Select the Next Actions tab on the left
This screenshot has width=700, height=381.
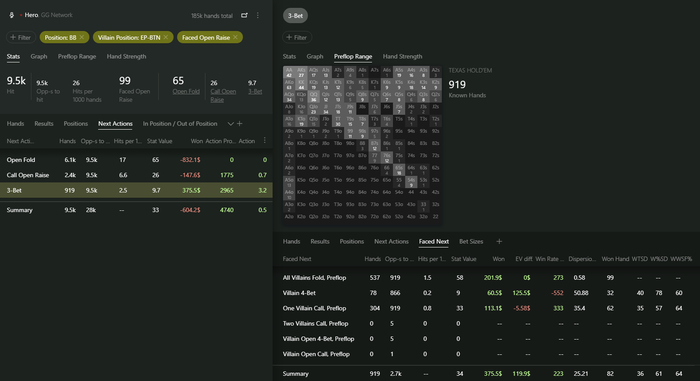pos(115,124)
